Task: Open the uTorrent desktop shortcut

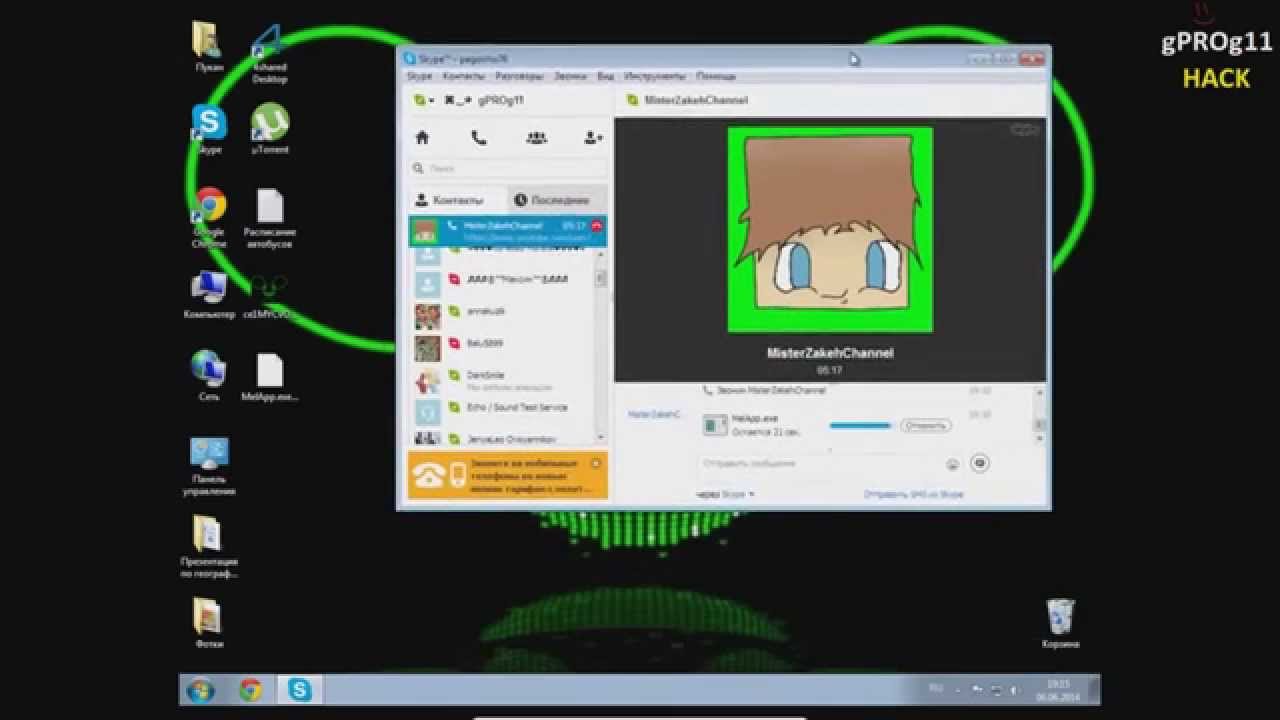Action: 270,130
